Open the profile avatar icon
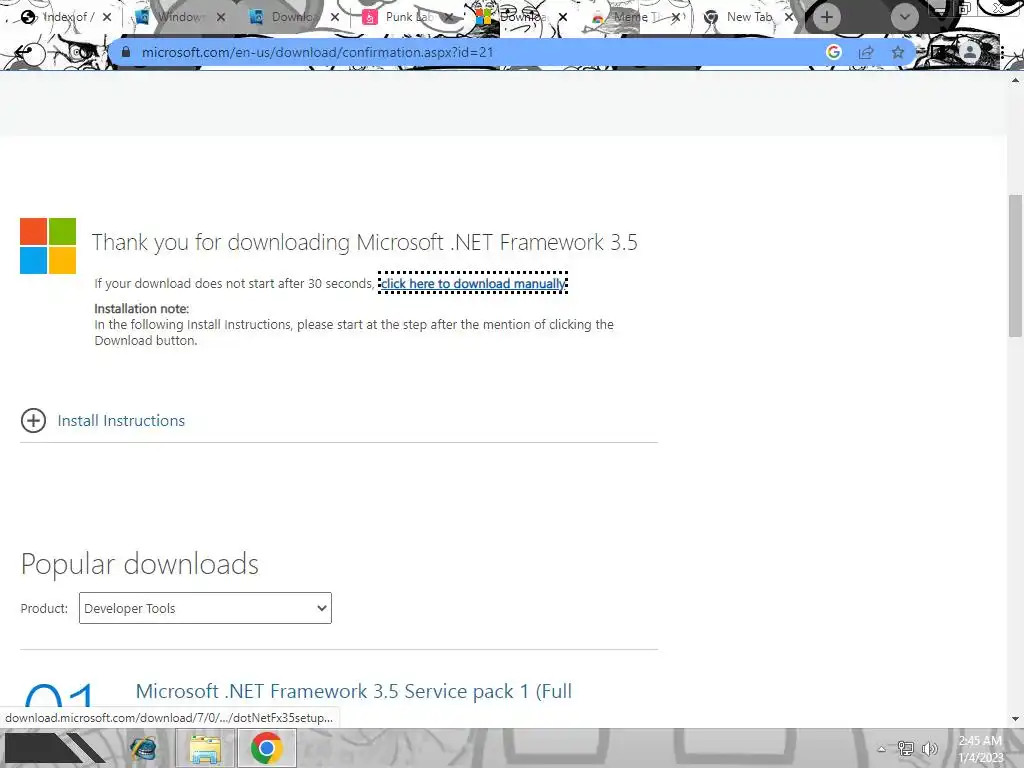1024x768 pixels. point(970,52)
